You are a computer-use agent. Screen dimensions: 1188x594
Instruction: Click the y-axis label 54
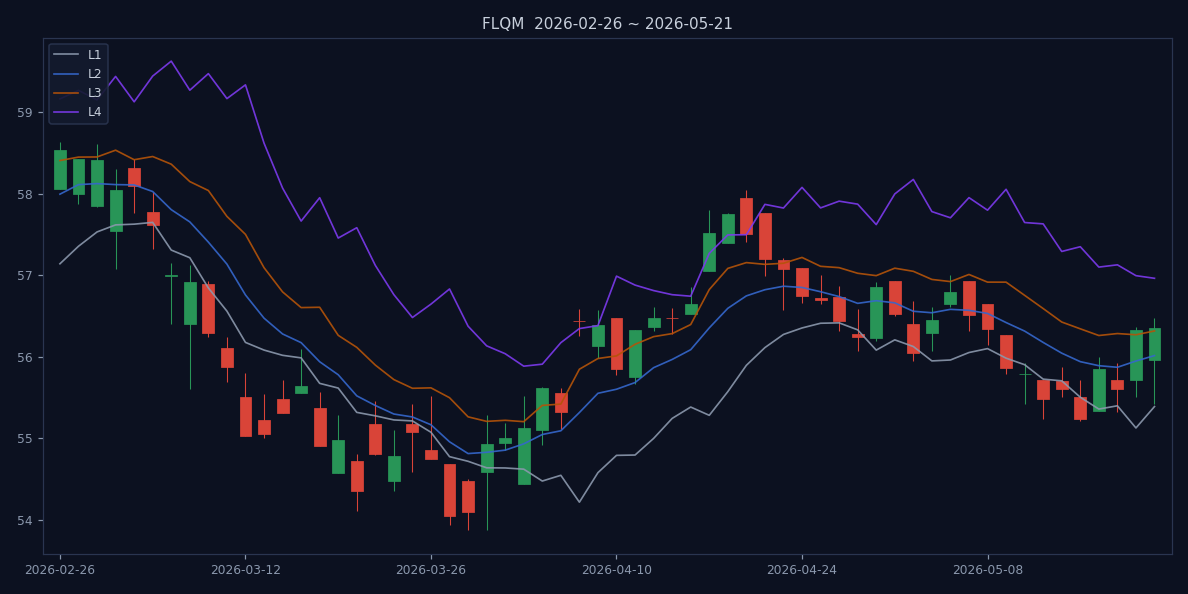pos(25,521)
